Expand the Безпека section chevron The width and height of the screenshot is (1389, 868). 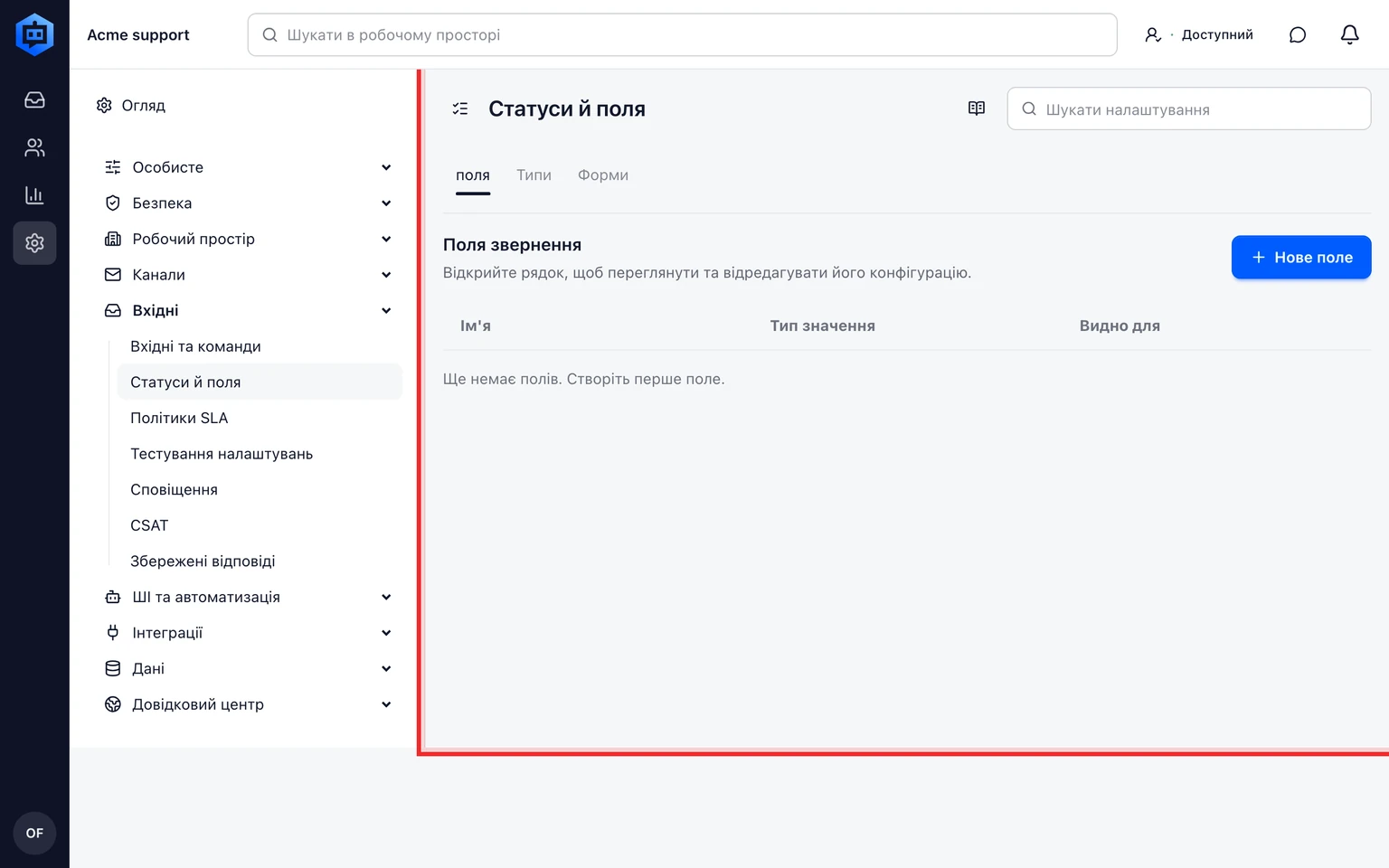(386, 203)
